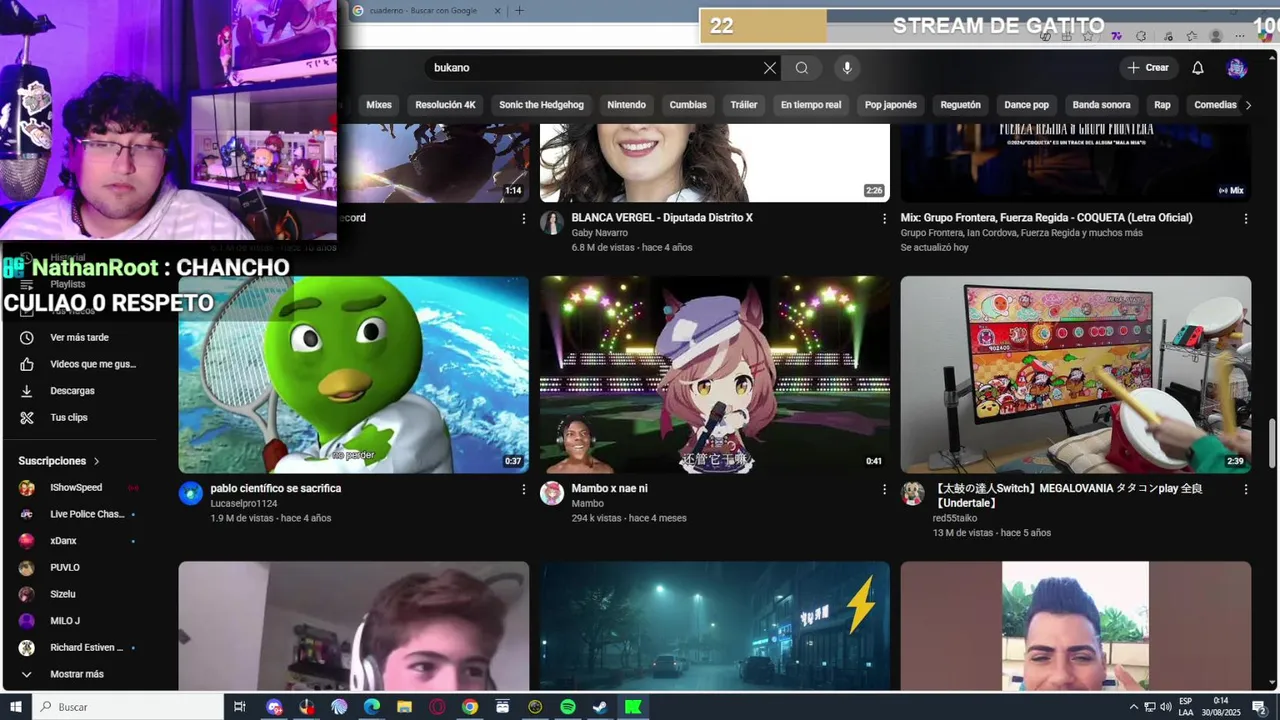Select the Cumbias filter chip

(x=688, y=105)
